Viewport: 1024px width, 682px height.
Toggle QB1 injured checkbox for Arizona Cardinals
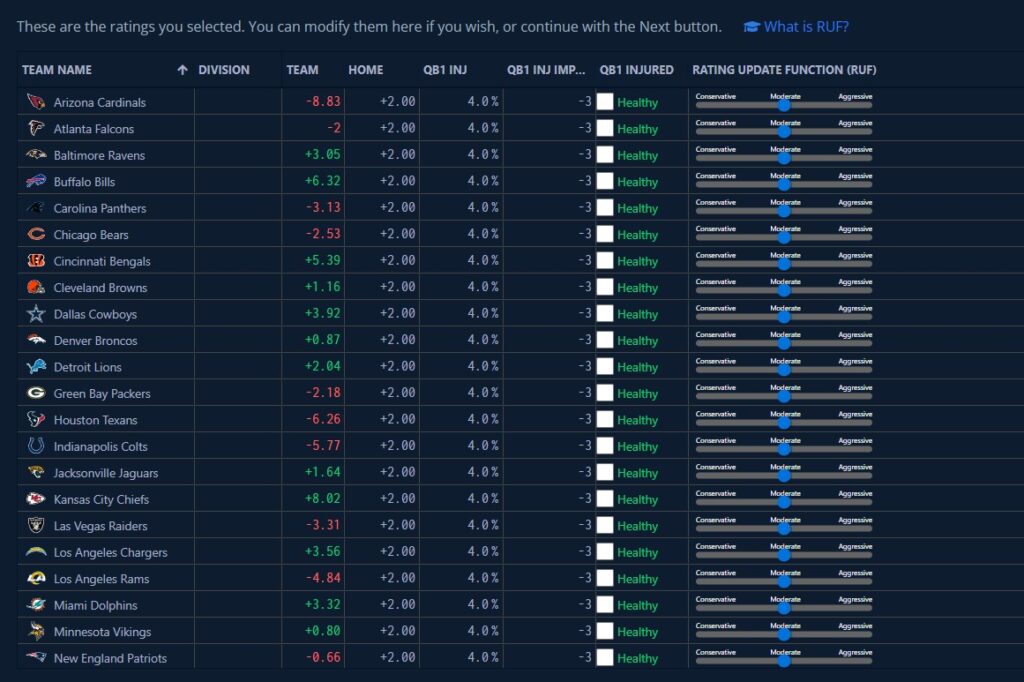605,101
